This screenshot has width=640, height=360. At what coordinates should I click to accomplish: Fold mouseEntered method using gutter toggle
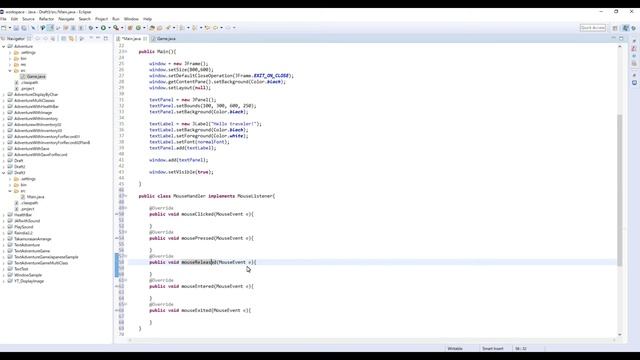(126, 280)
